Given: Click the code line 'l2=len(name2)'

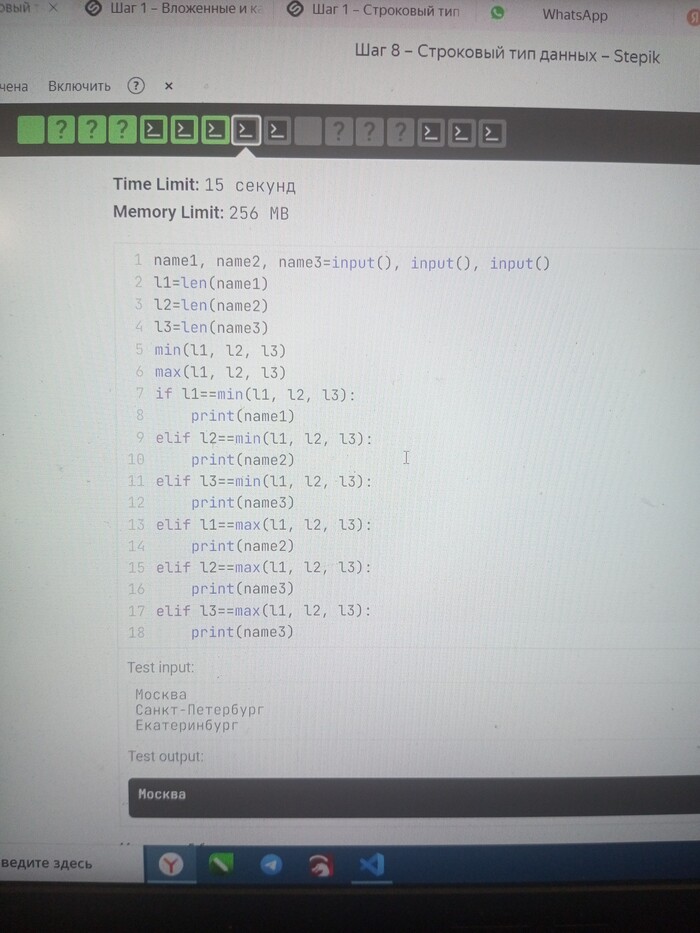Looking at the screenshot, I should pos(211,305).
